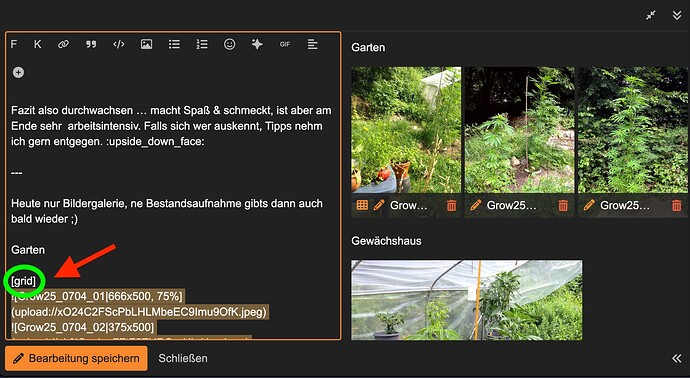The image size is (690, 378).
Task: Create a bulleted list
Action: [174, 44]
